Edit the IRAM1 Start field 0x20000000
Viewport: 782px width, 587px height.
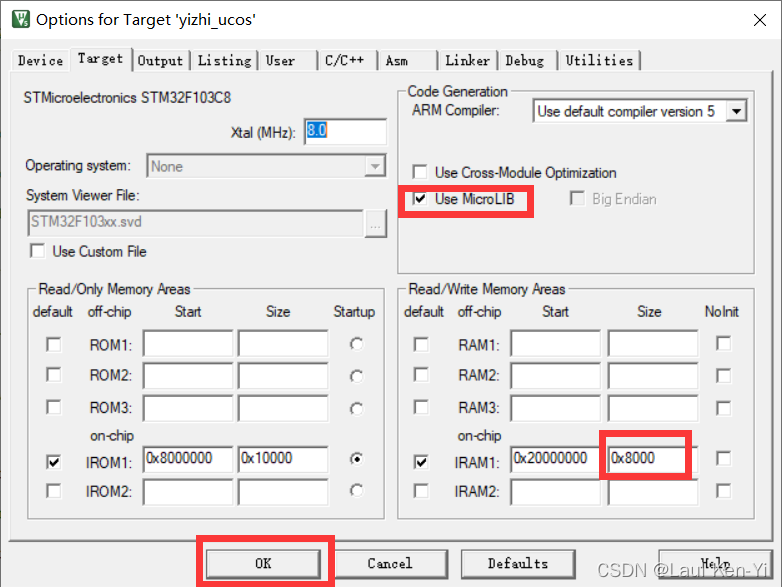point(556,459)
